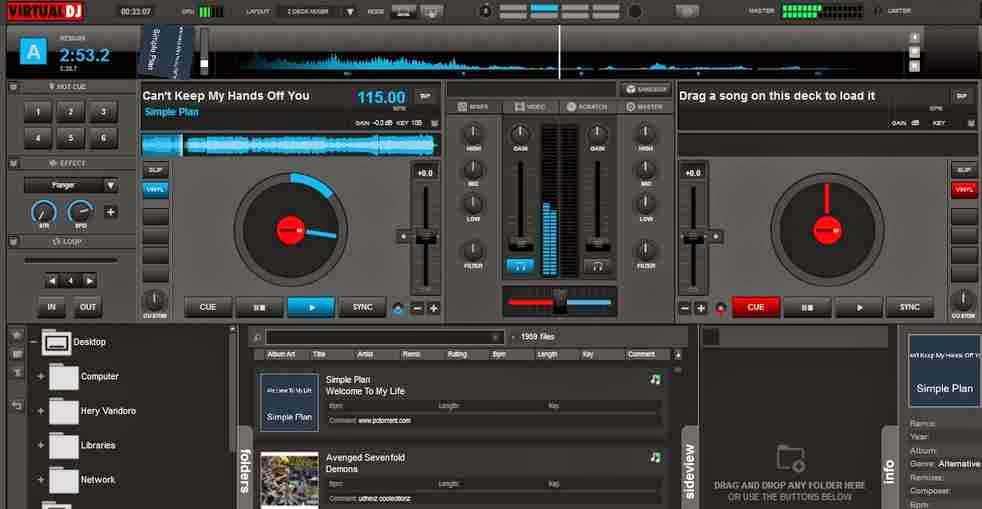982x509 pixels.
Task: Click music note icon for Demons track
Action: [x=655, y=458]
